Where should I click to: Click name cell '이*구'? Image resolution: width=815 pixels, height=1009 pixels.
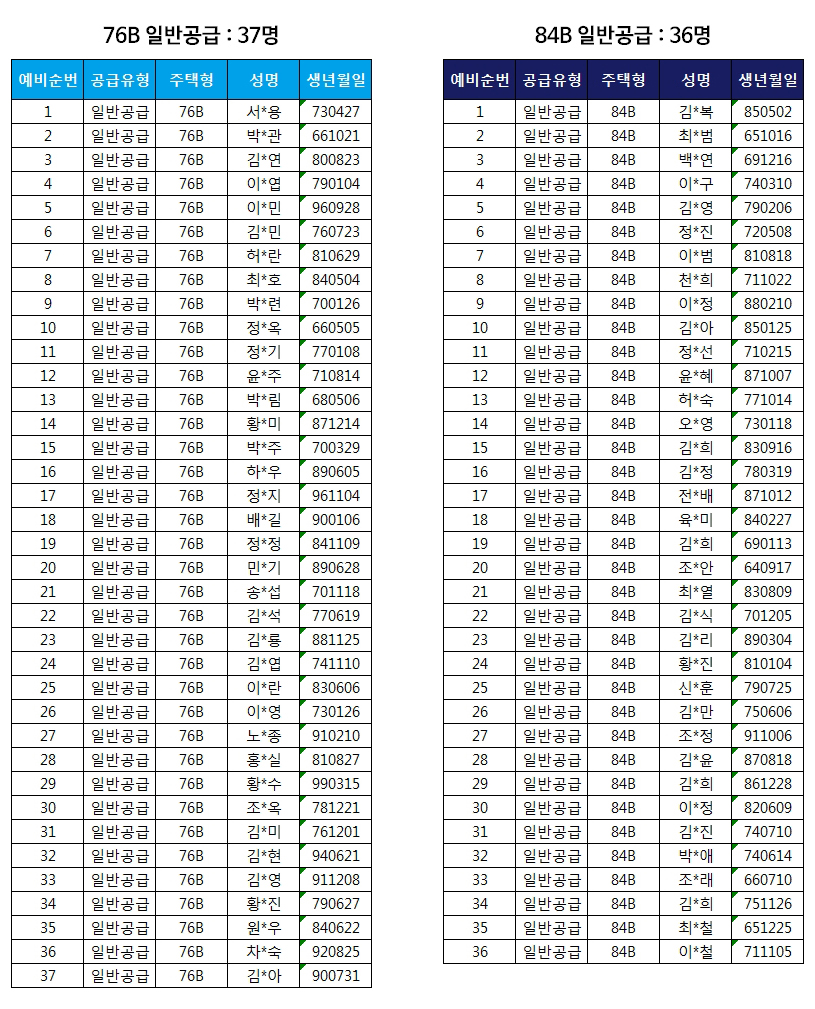click(x=695, y=184)
